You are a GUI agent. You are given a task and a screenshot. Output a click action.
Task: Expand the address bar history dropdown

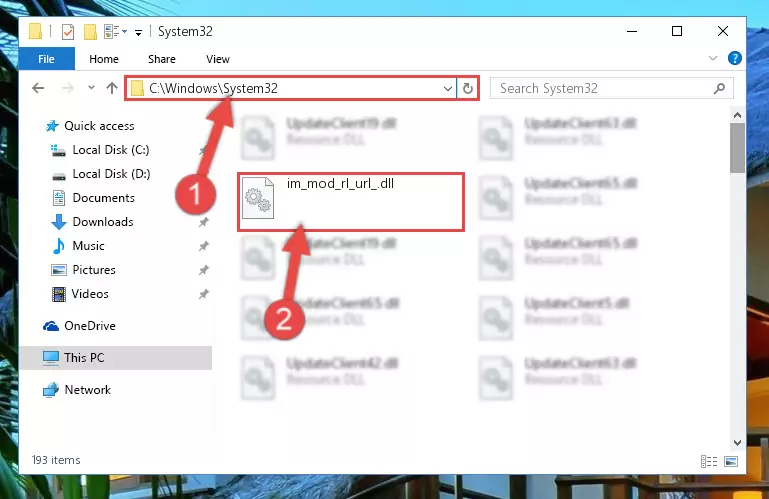[447, 89]
